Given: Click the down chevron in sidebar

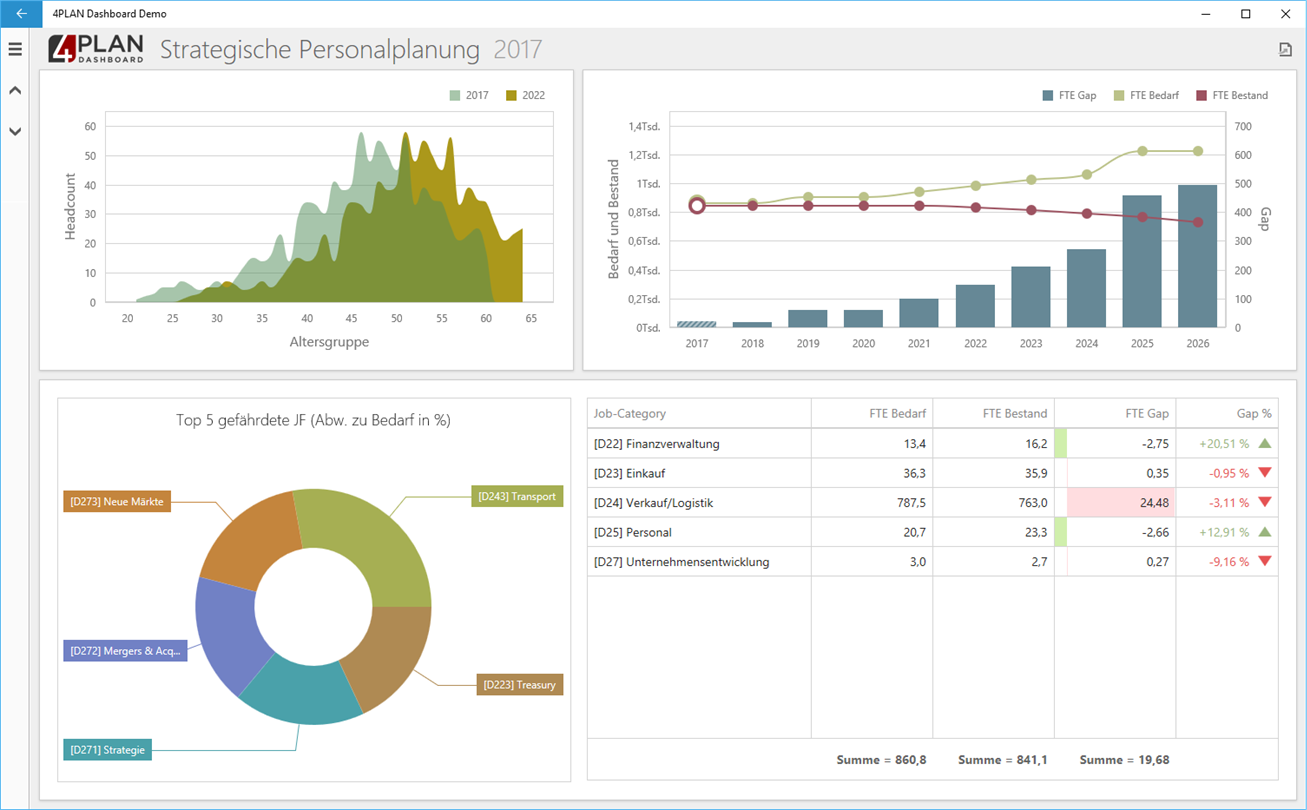Looking at the screenshot, I should (15, 131).
